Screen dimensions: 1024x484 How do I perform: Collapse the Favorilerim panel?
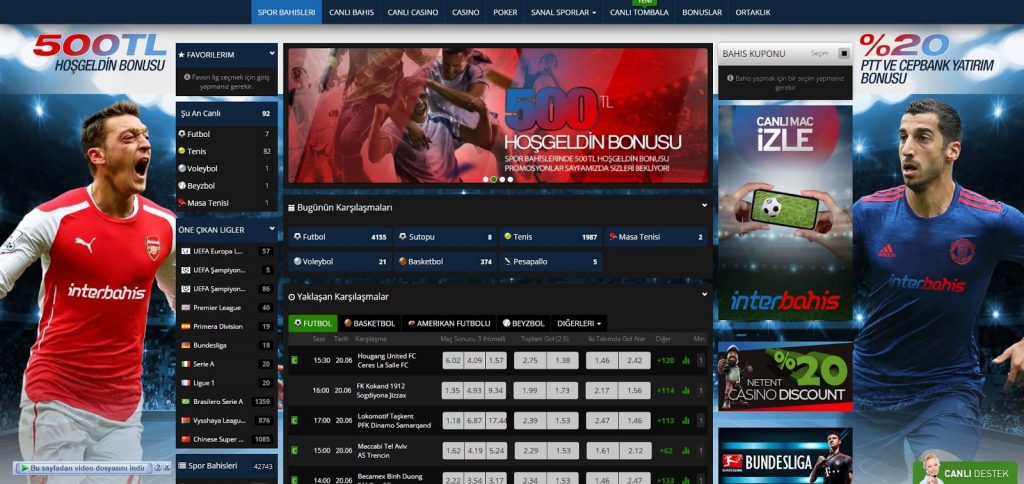(x=270, y=55)
